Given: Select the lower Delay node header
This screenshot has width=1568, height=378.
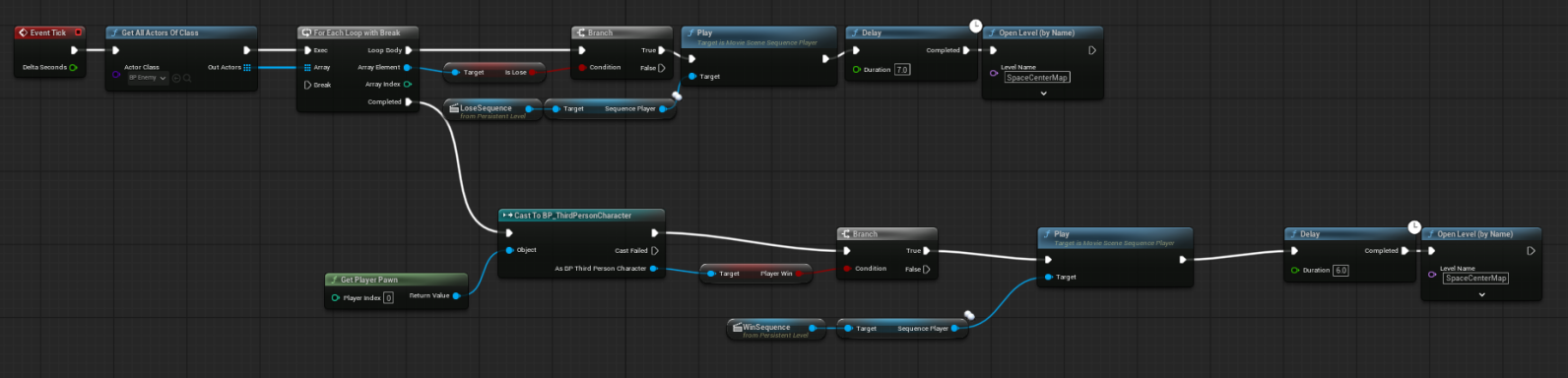Looking at the screenshot, I should [x=1350, y=234].
